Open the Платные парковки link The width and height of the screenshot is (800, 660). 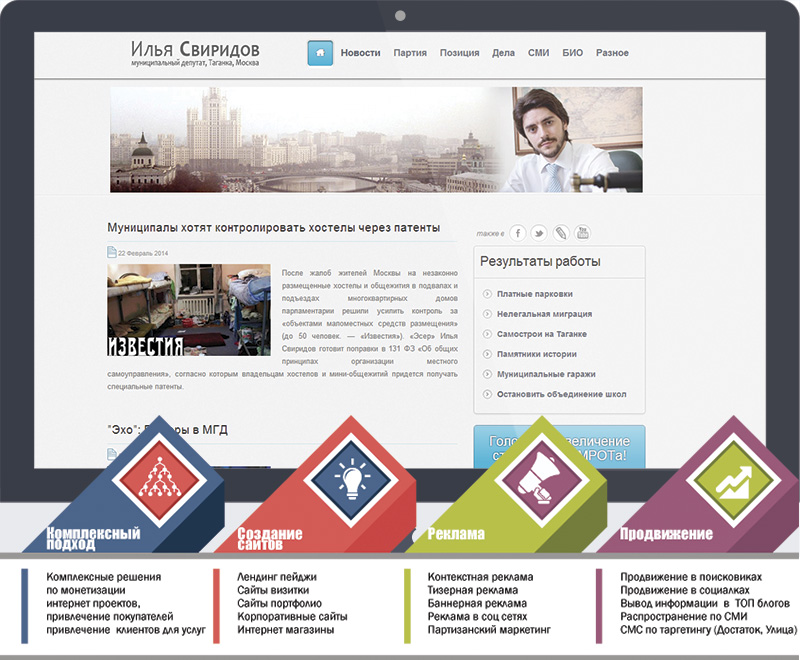pyautogui.click(x=535, y=294)
